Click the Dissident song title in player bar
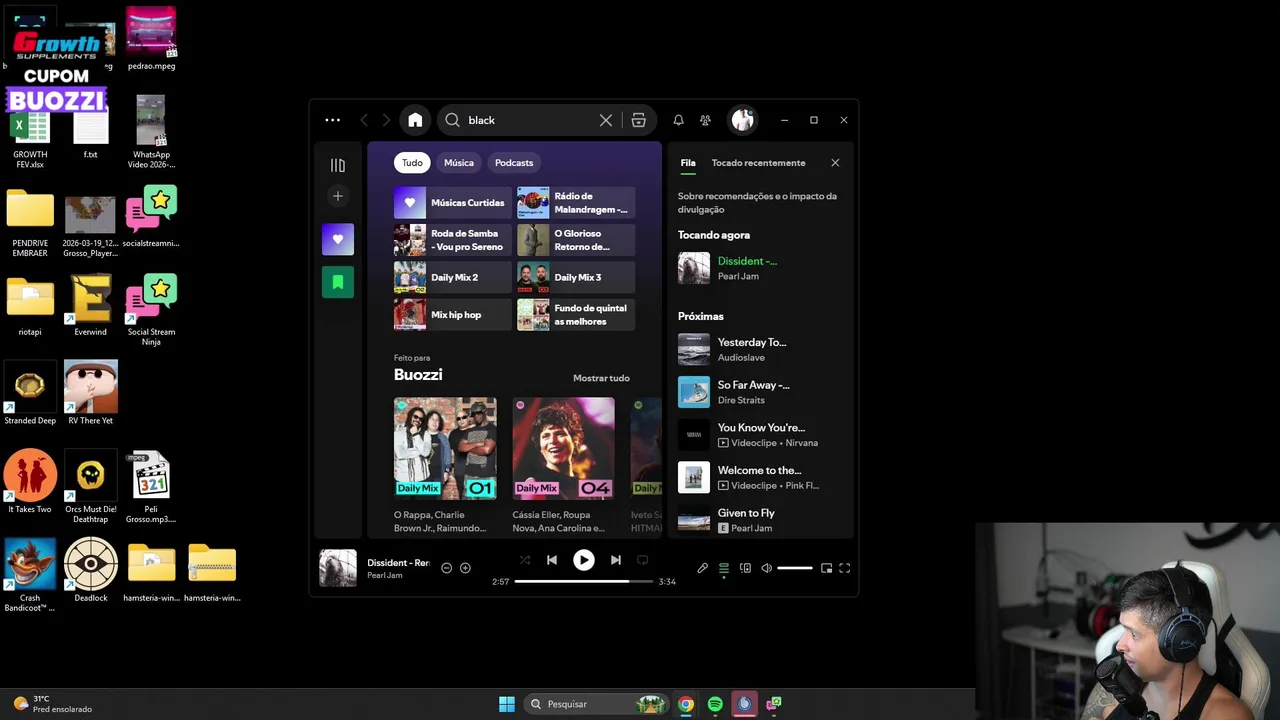 [x=398, y=562]
